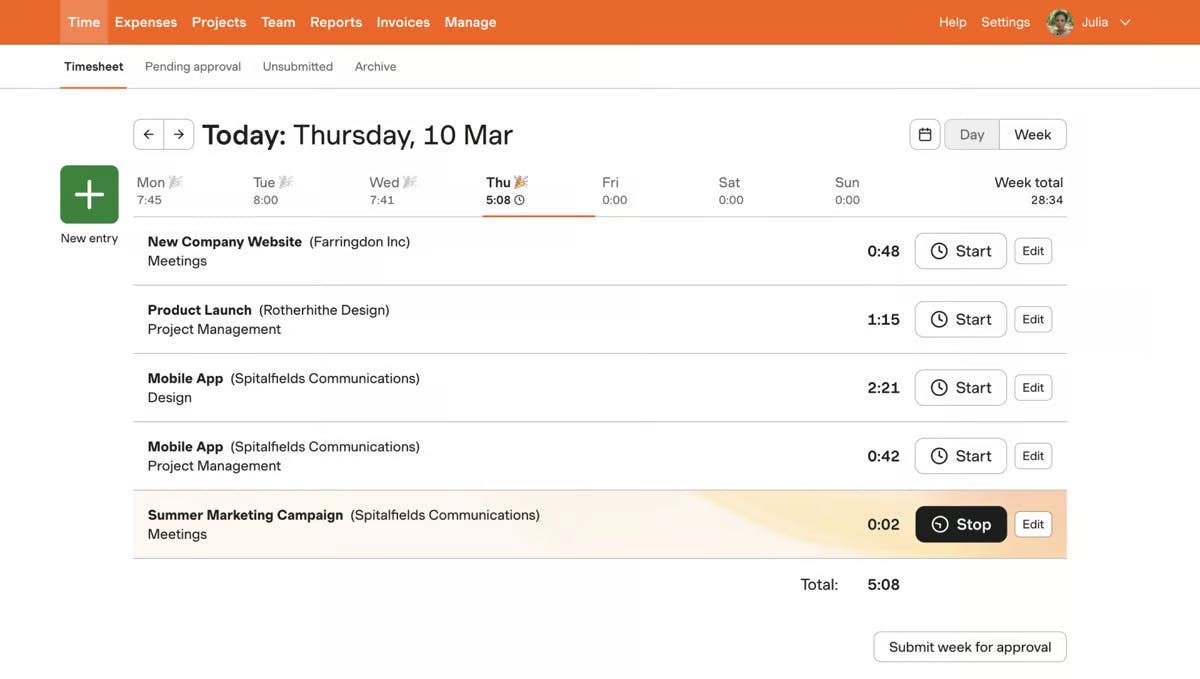The image size is (1200, 679).
Task: Switch to Week view
Action: [x=1032, y=134]
